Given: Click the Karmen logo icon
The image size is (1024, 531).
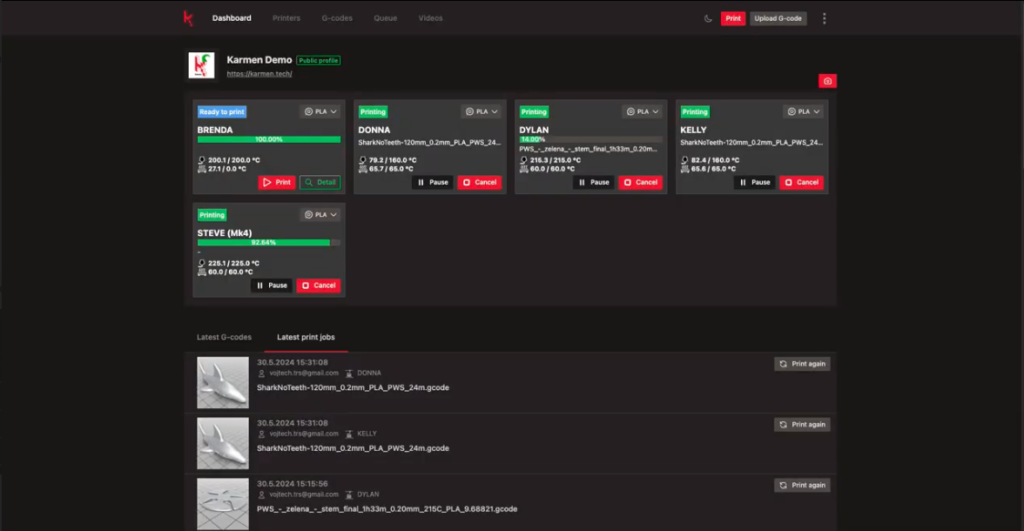Looking at the screenshot, I should (187, 18).
